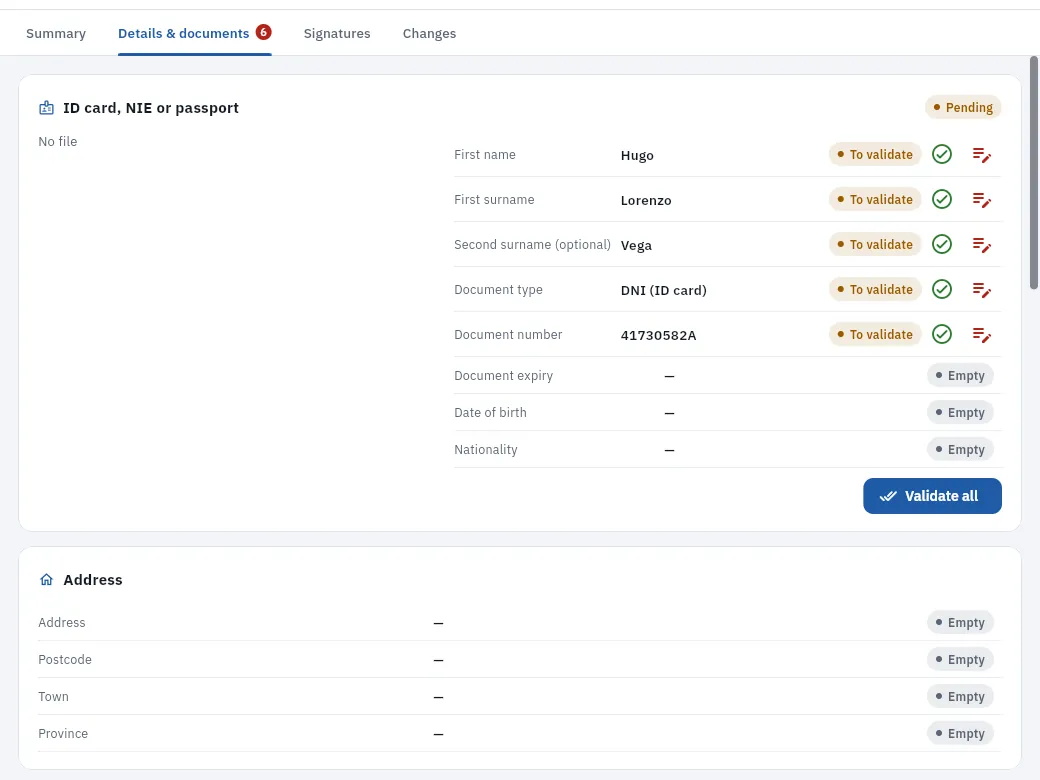
Task: Click the Second surname To validate badge
Action: (x=875, y=245)
